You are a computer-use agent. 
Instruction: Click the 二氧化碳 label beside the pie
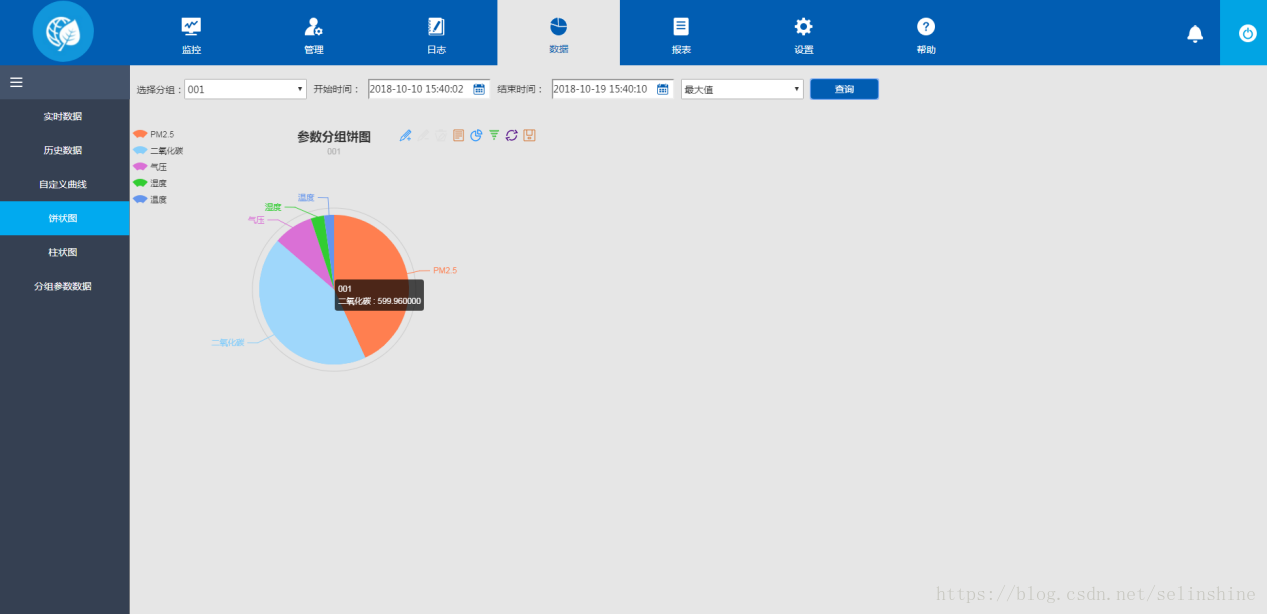227,342
